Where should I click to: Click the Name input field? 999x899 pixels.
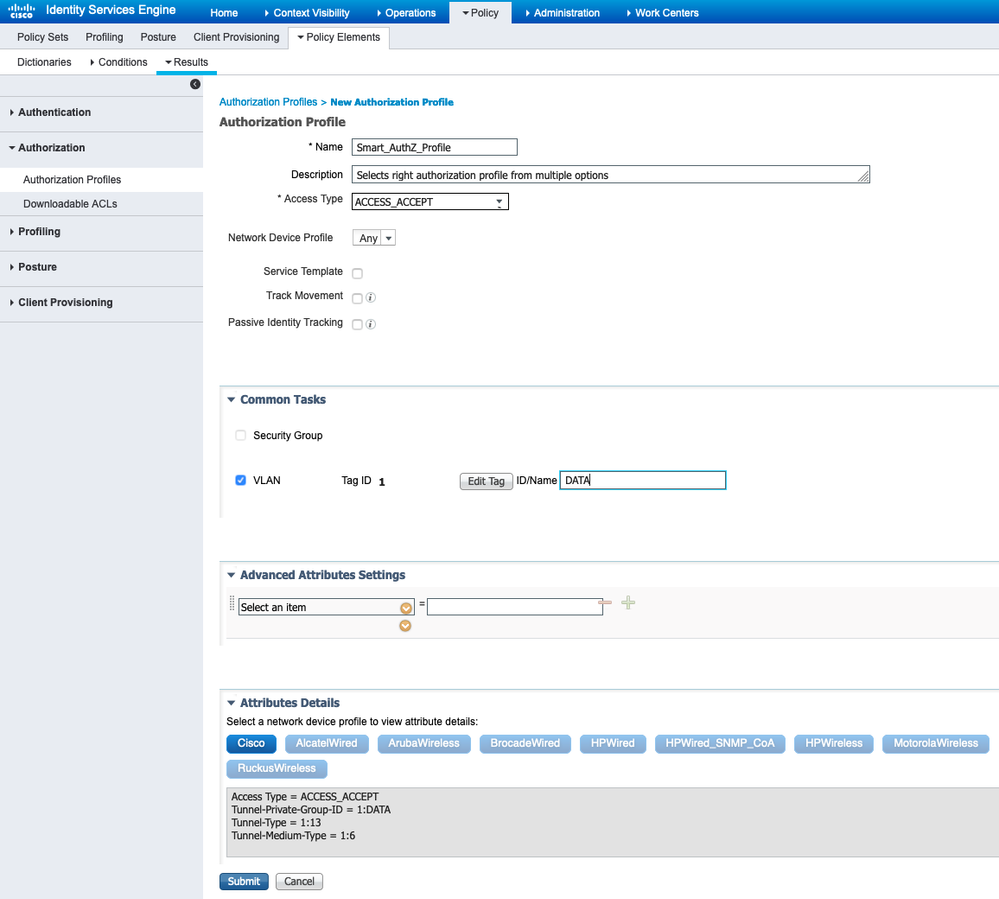435,147
